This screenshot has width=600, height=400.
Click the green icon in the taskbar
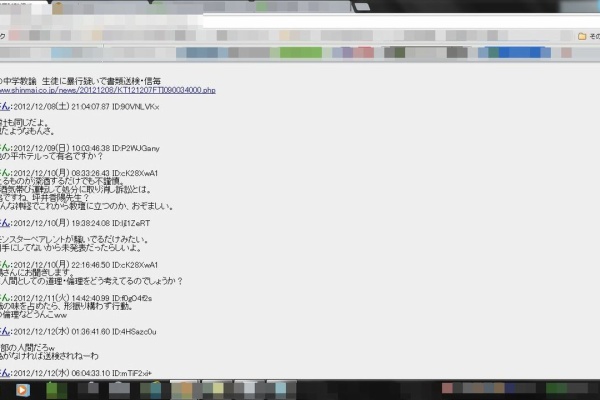pos(59,389)
